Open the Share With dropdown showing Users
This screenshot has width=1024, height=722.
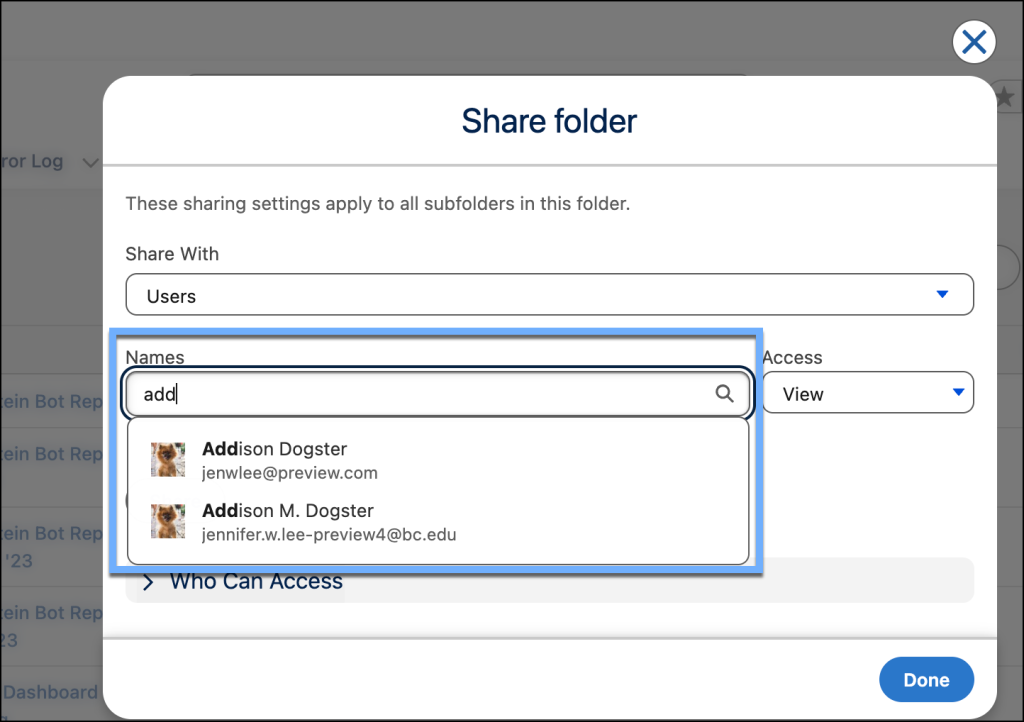(550, 294)
